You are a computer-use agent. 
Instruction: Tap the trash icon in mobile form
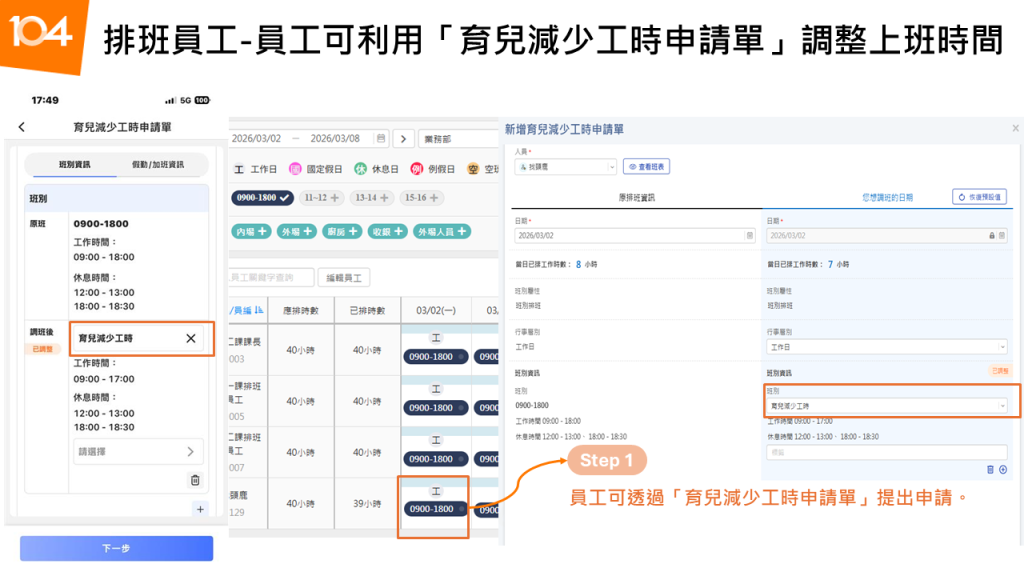tap(195, 480)
